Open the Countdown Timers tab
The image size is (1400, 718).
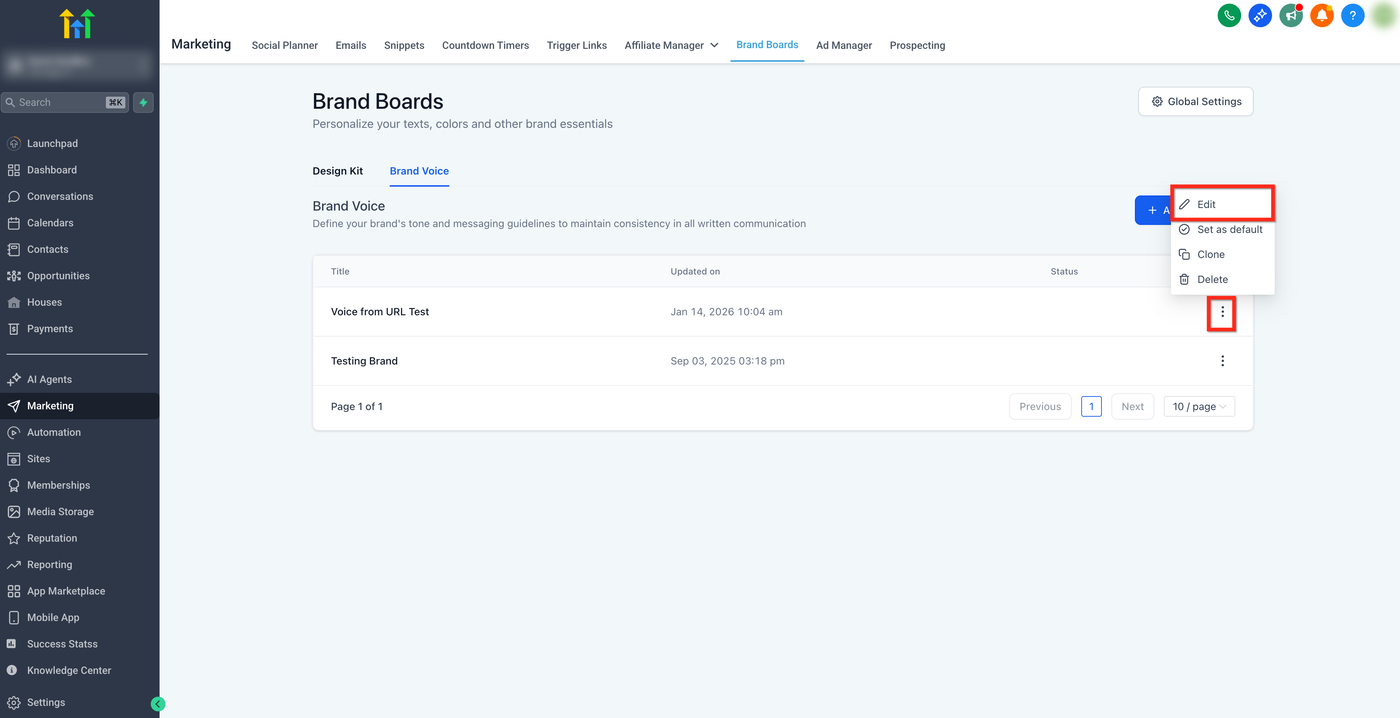(485, 45)
